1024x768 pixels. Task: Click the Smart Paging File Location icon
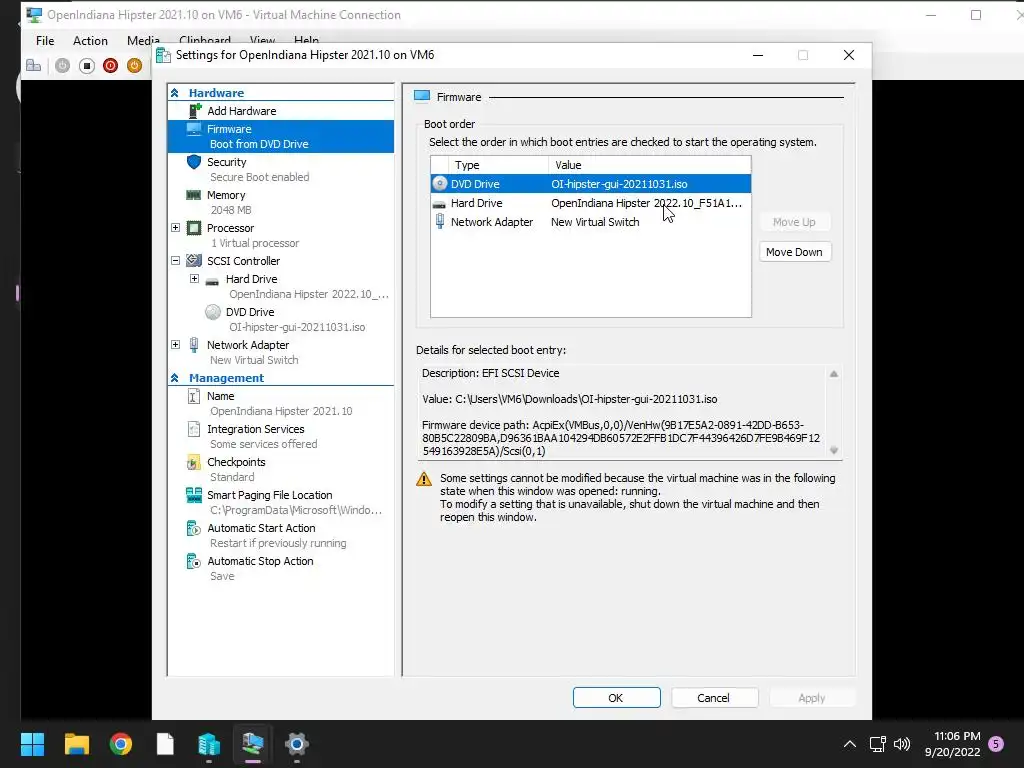pos(194,494)
